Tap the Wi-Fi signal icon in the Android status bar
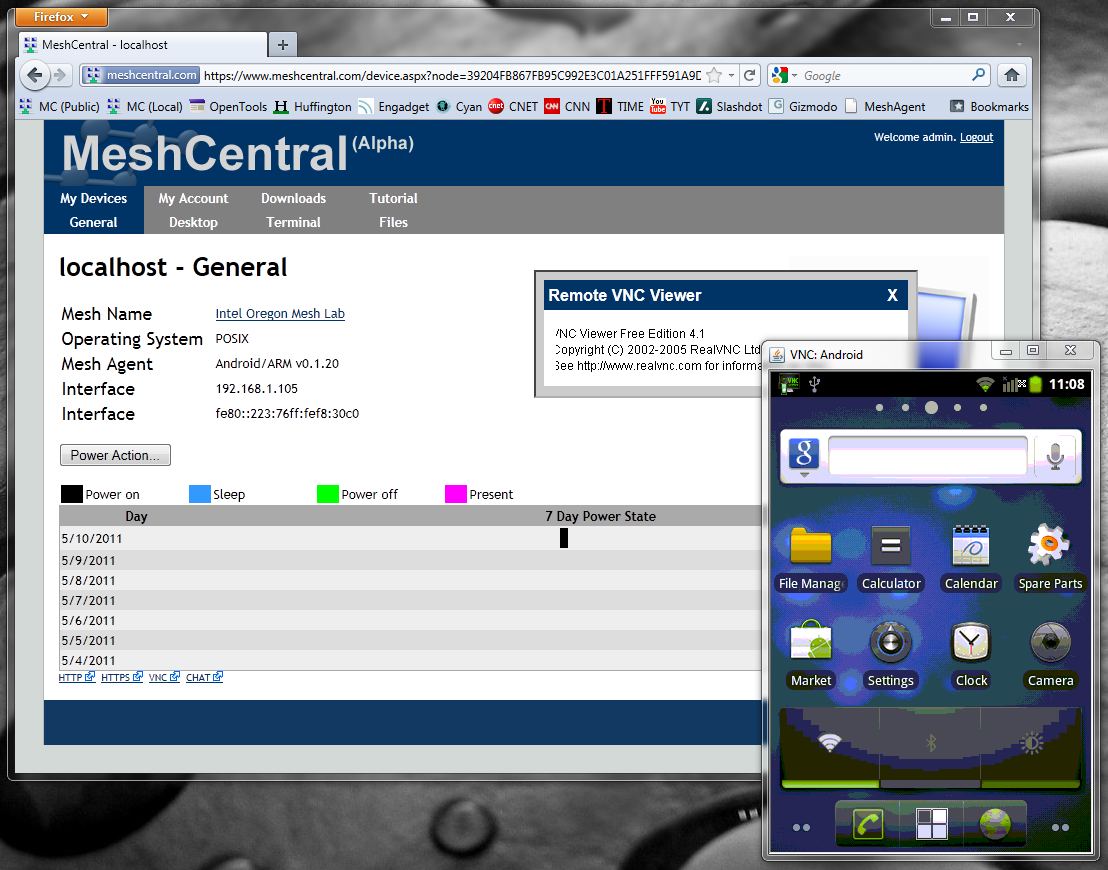Viewport: 1108px width, 870px height. coord(984,384)
